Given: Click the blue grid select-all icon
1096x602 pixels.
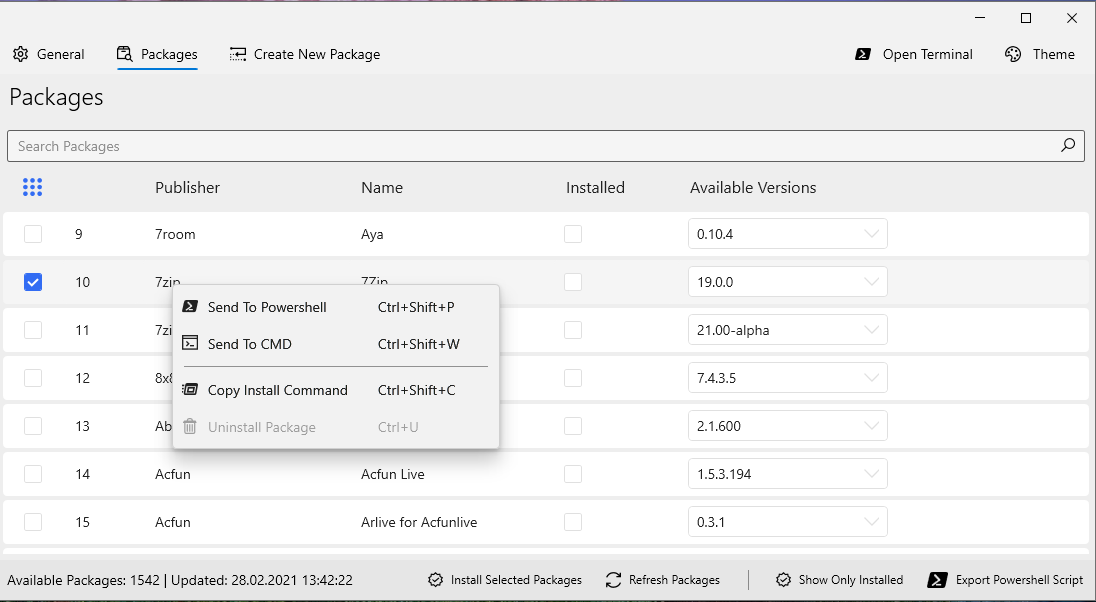Looking at the screenshot, I should 32,187.
